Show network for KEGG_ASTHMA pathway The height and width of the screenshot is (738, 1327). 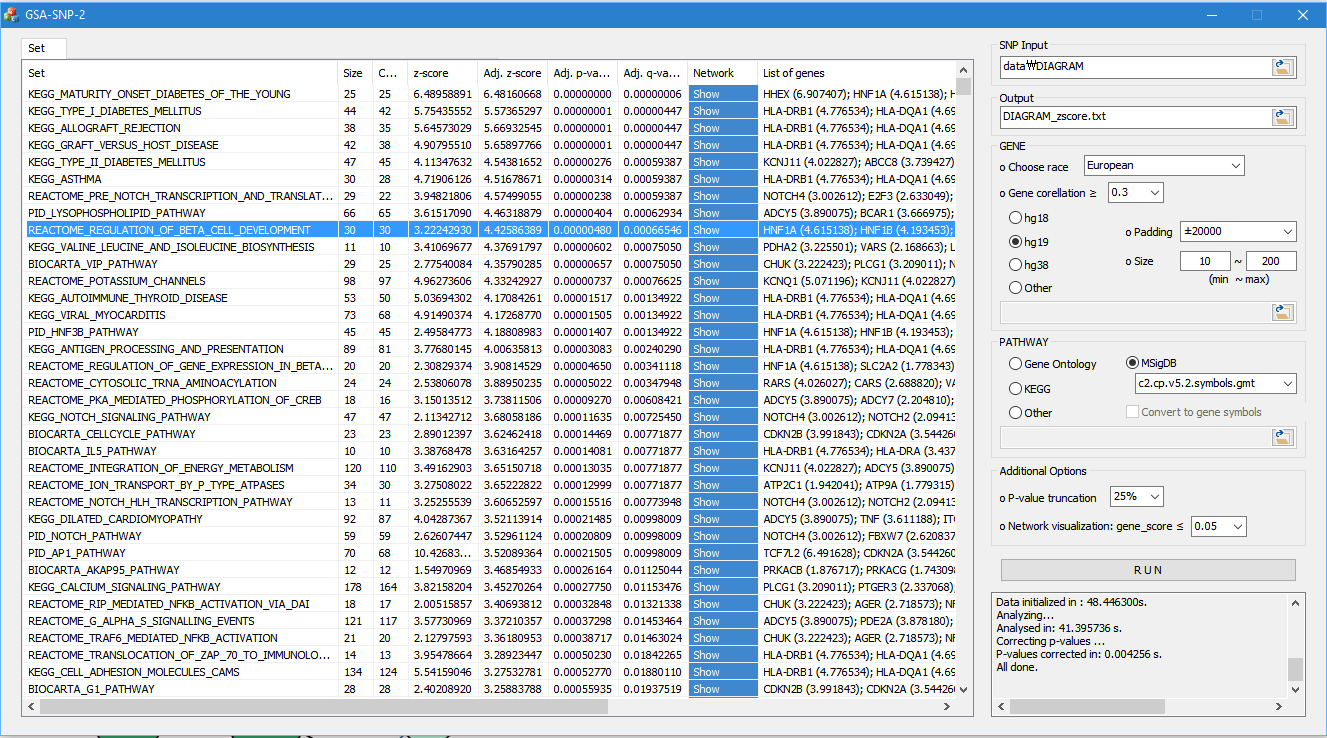point(722,178)
